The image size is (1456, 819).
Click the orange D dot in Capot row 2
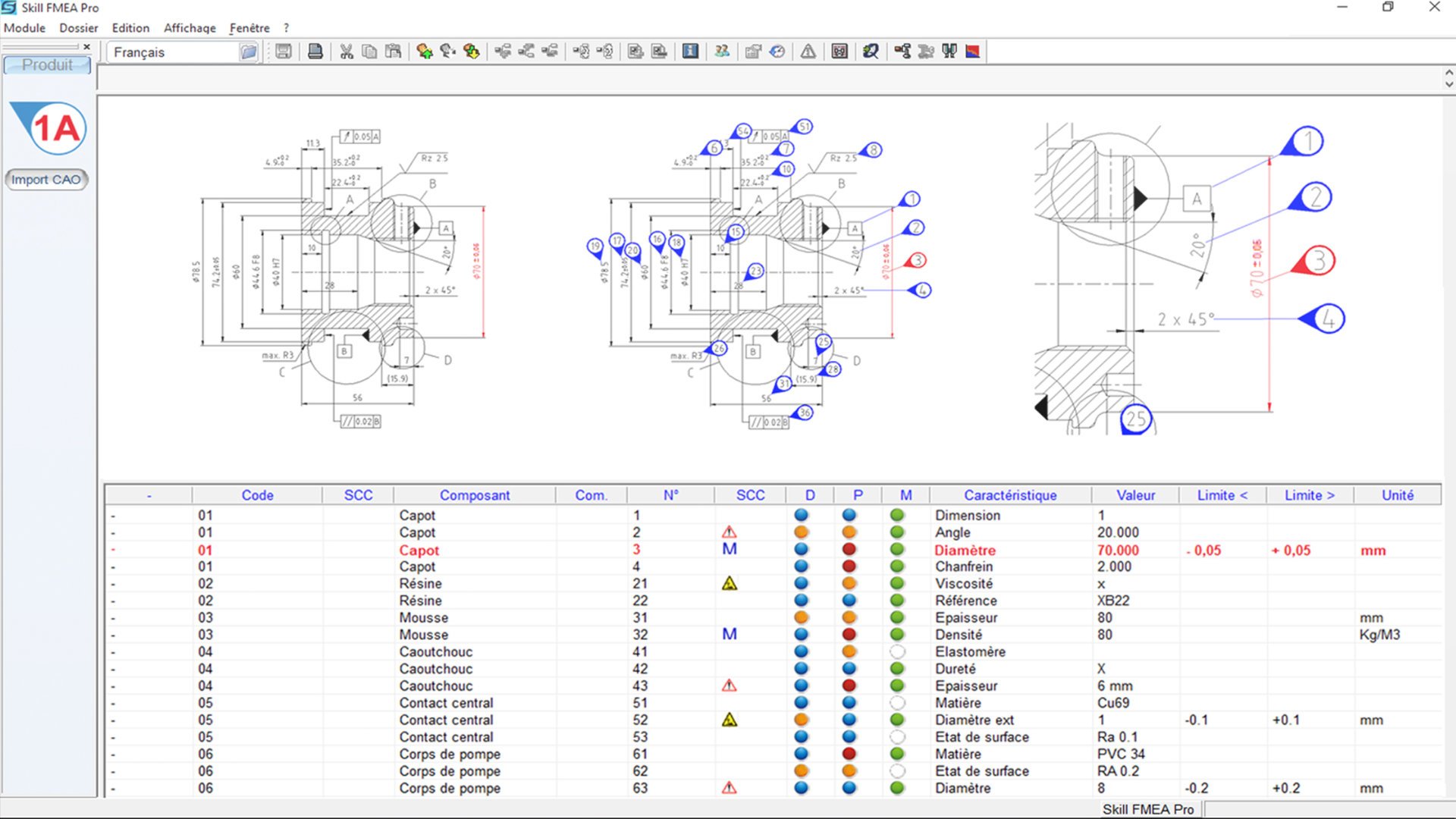[802, 532]
